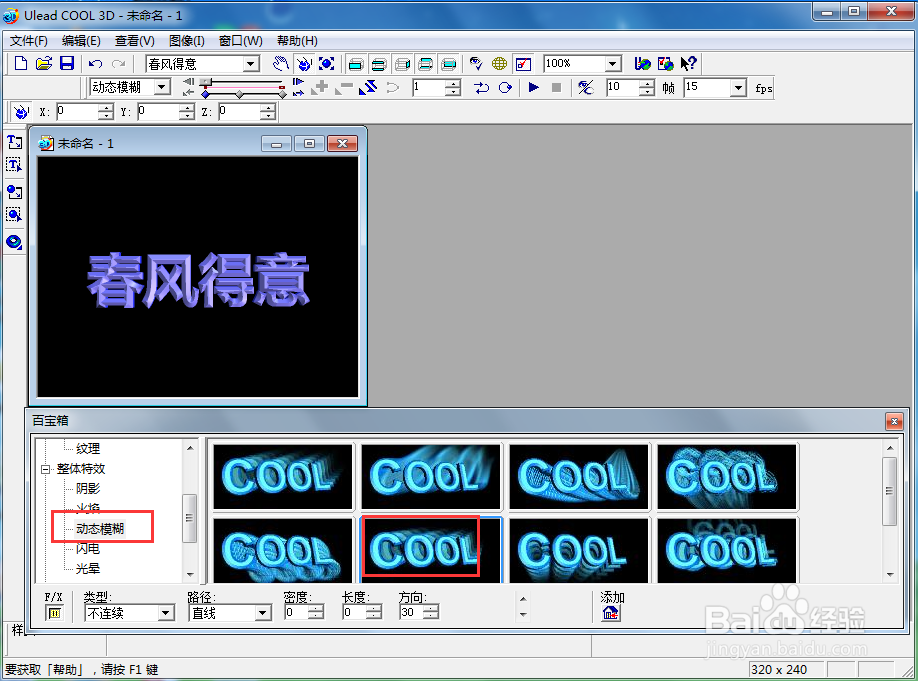Image resolution: width=918 pixels, height=681 pixels.
Task: Click the rotate icon beside X field
Action: click(20, 111)
